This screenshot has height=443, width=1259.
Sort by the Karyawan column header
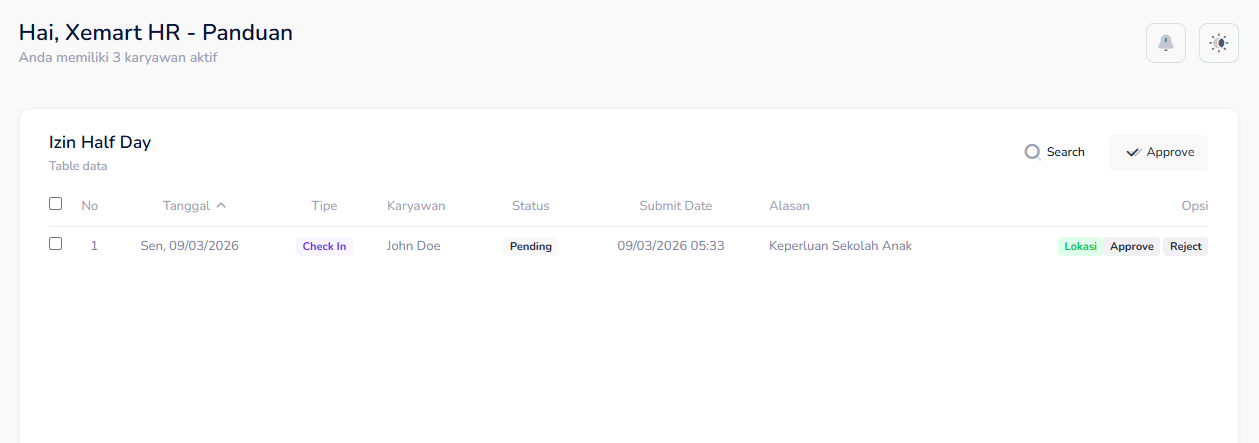point(416,206)
